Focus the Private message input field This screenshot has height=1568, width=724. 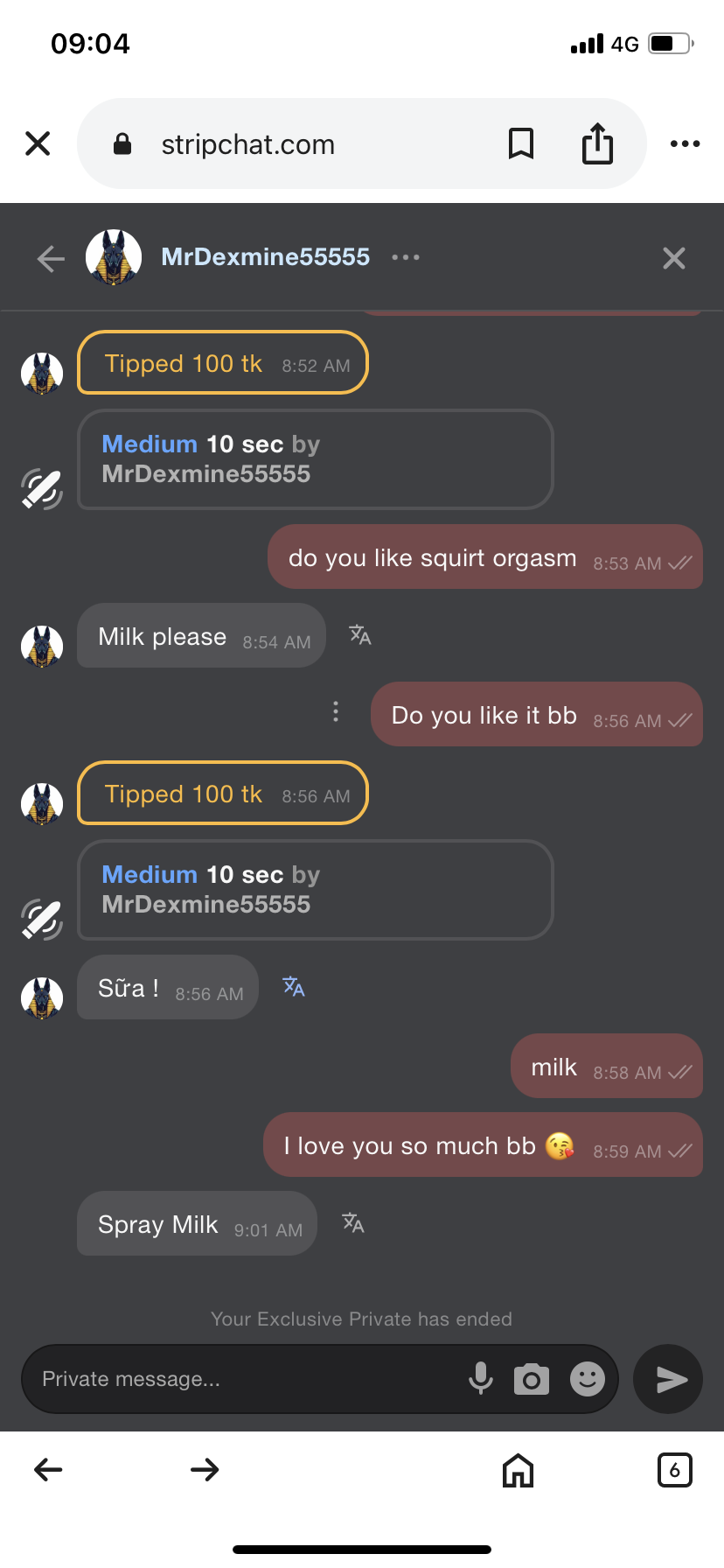tap(245, 1379)
